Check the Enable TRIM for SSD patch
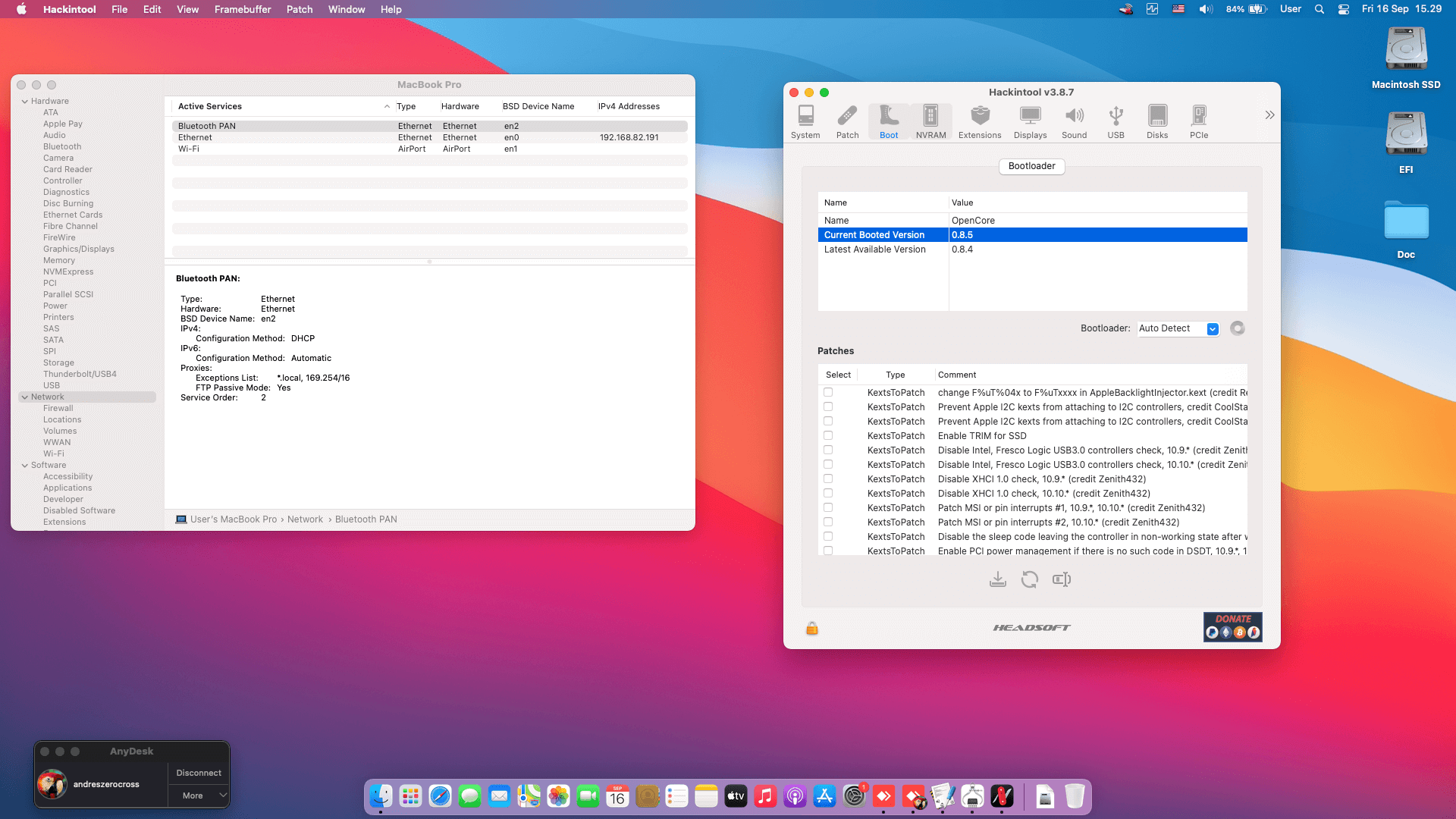Image resolution: width=1456 pixels, height=819 pixels. pyautogui.click(x=828, y=435)
